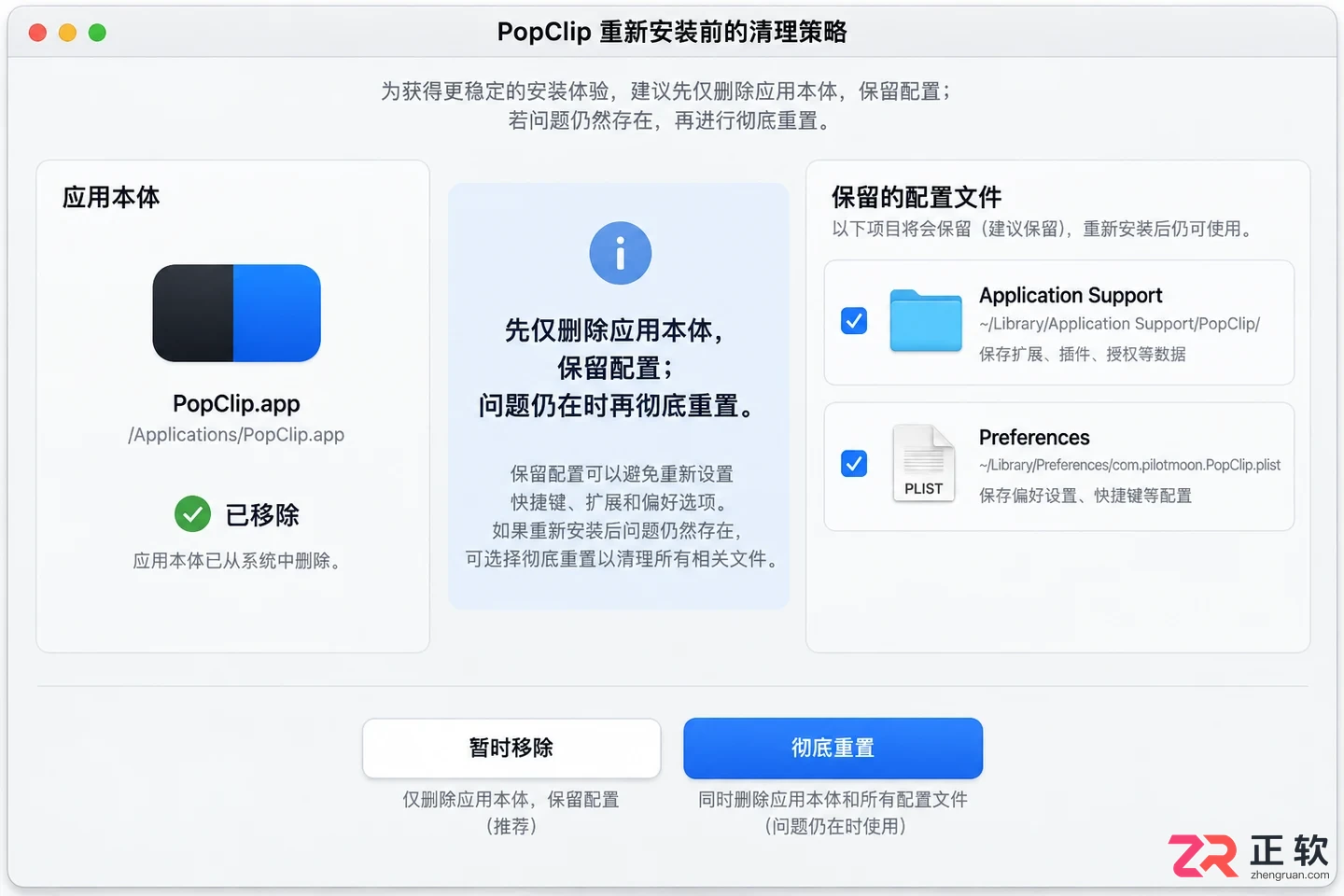1344x896 pixels.
Task: Click the 已移除 status label
Action: tap(262, 514)
